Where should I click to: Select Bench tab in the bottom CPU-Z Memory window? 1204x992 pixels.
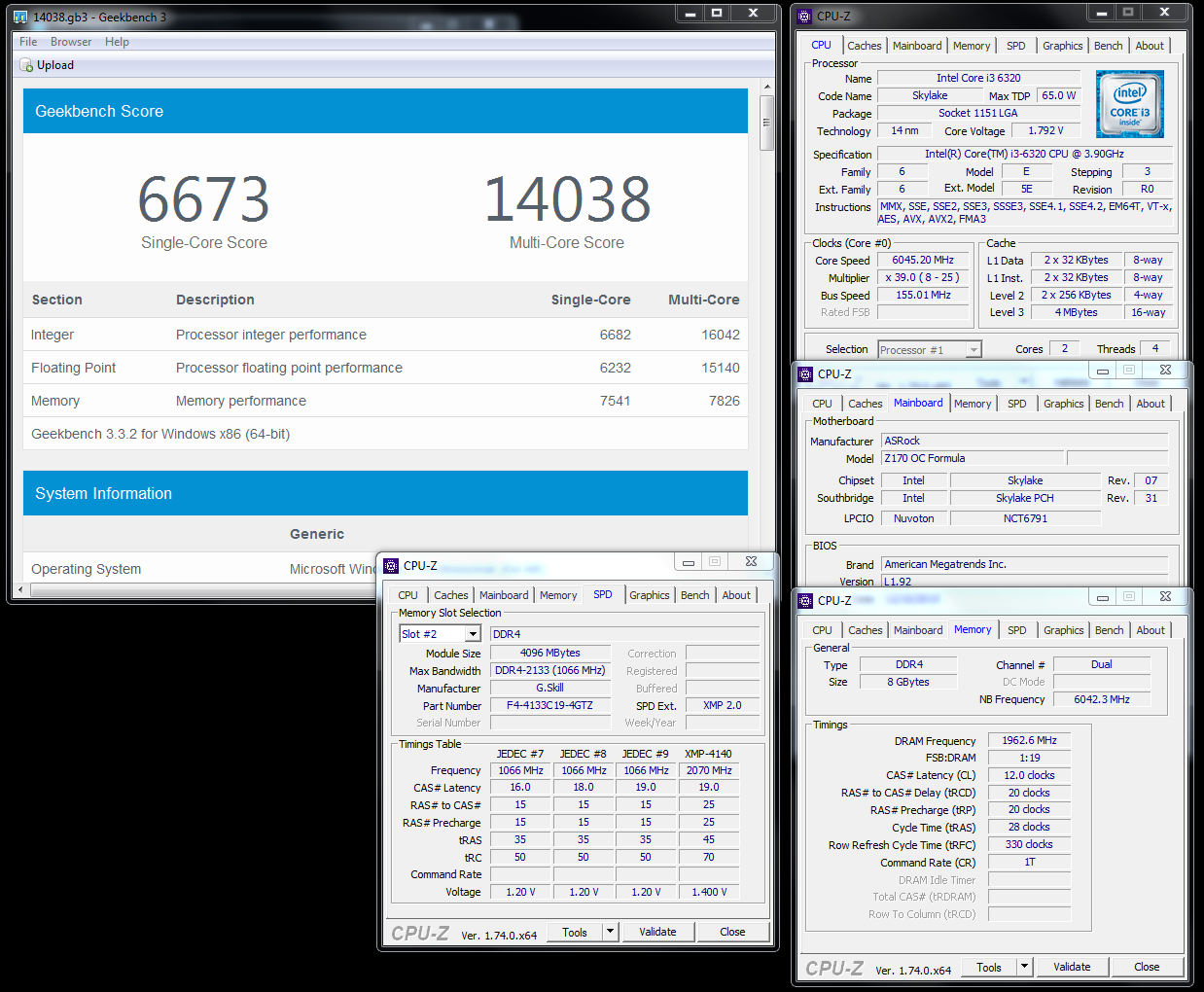(x=1109, y=630)
